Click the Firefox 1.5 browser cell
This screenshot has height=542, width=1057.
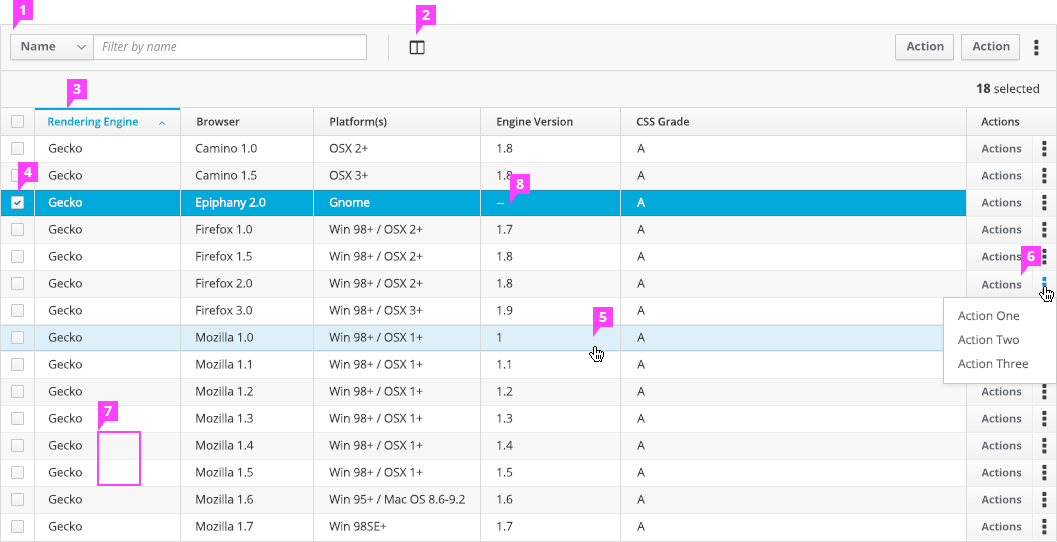(x=247, y=257)
